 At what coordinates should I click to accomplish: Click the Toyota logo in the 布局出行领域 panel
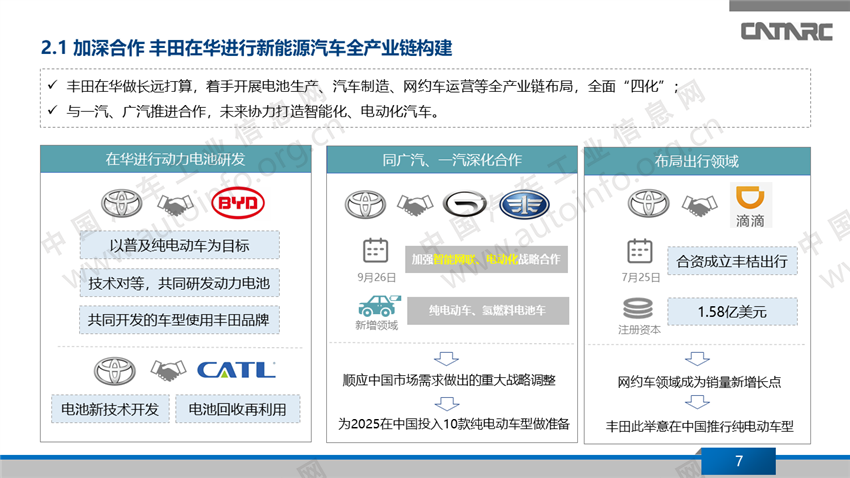pos(648,204)
